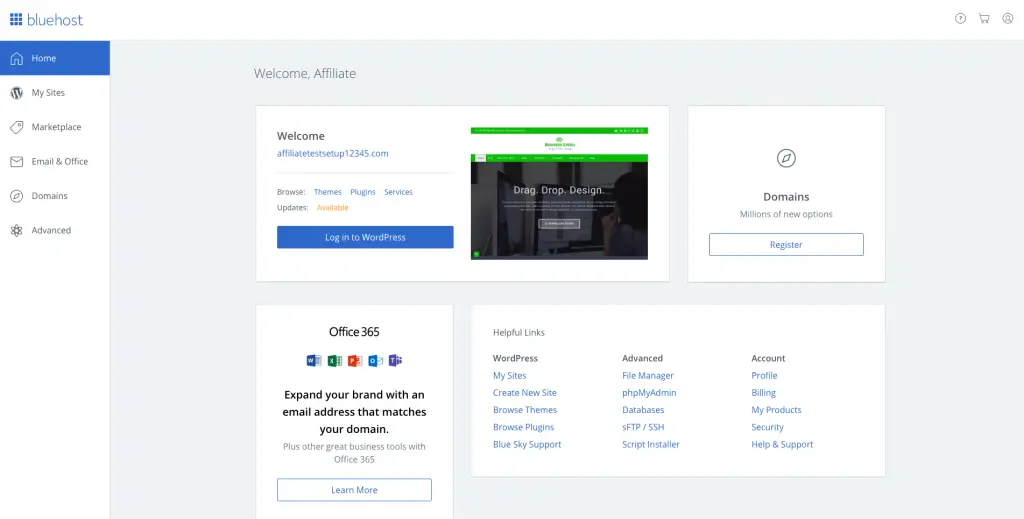Click the Available updates link
1024x519 pixels.
point(332,208)
